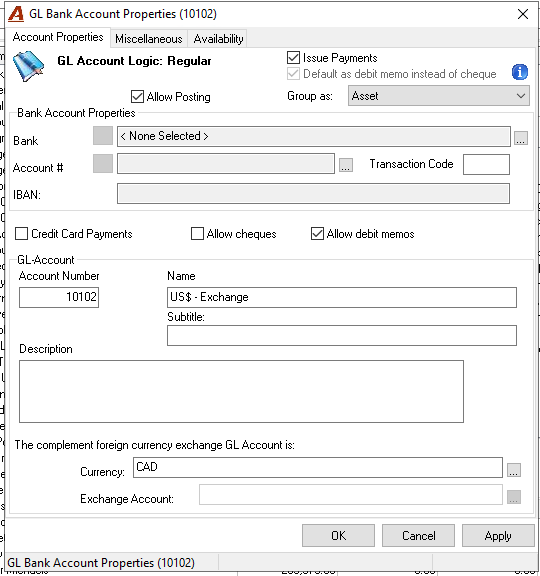Image resolution: width=540 pixels, height=576 pixels.
Task: Click the Account # input field
Action: (x=226, y=163)
